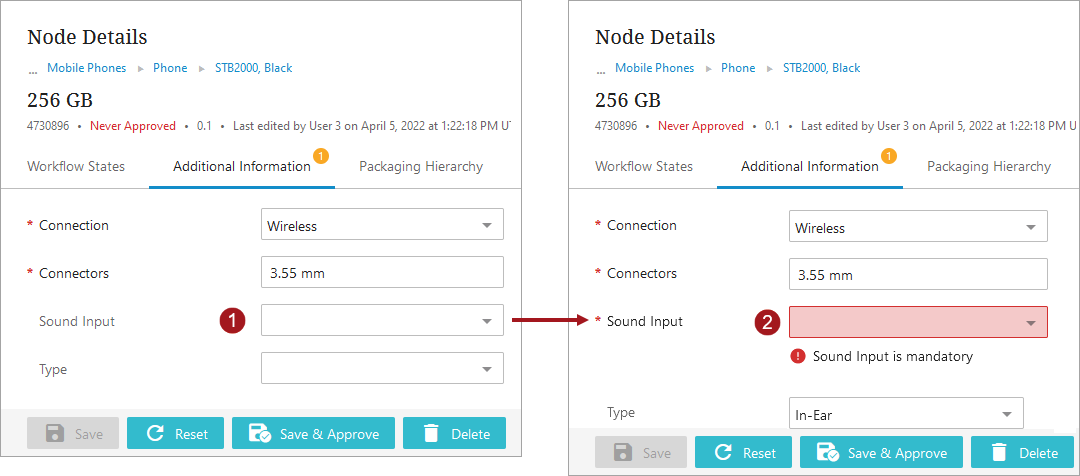Click the orange badge on the right Additional Information tab
This screenshot has height=476, width=1080.
(889, 156)
